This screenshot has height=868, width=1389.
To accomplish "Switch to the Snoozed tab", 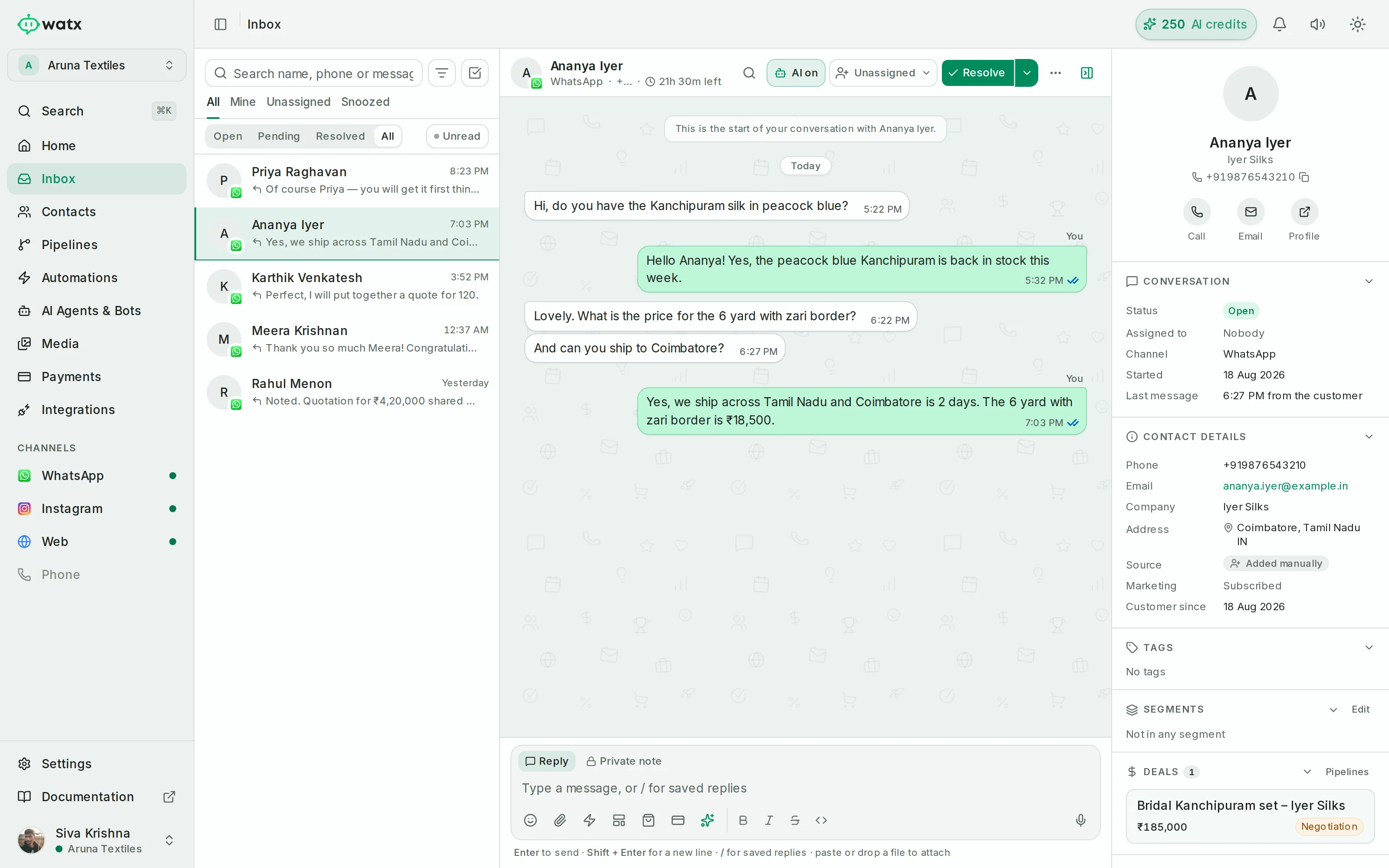I will coord(365,102).
